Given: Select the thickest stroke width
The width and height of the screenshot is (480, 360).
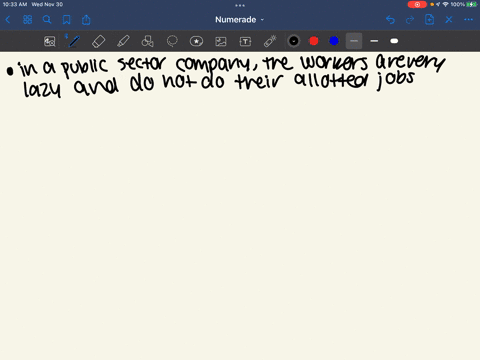Looking at the screenshot, I should pos(394,41).
